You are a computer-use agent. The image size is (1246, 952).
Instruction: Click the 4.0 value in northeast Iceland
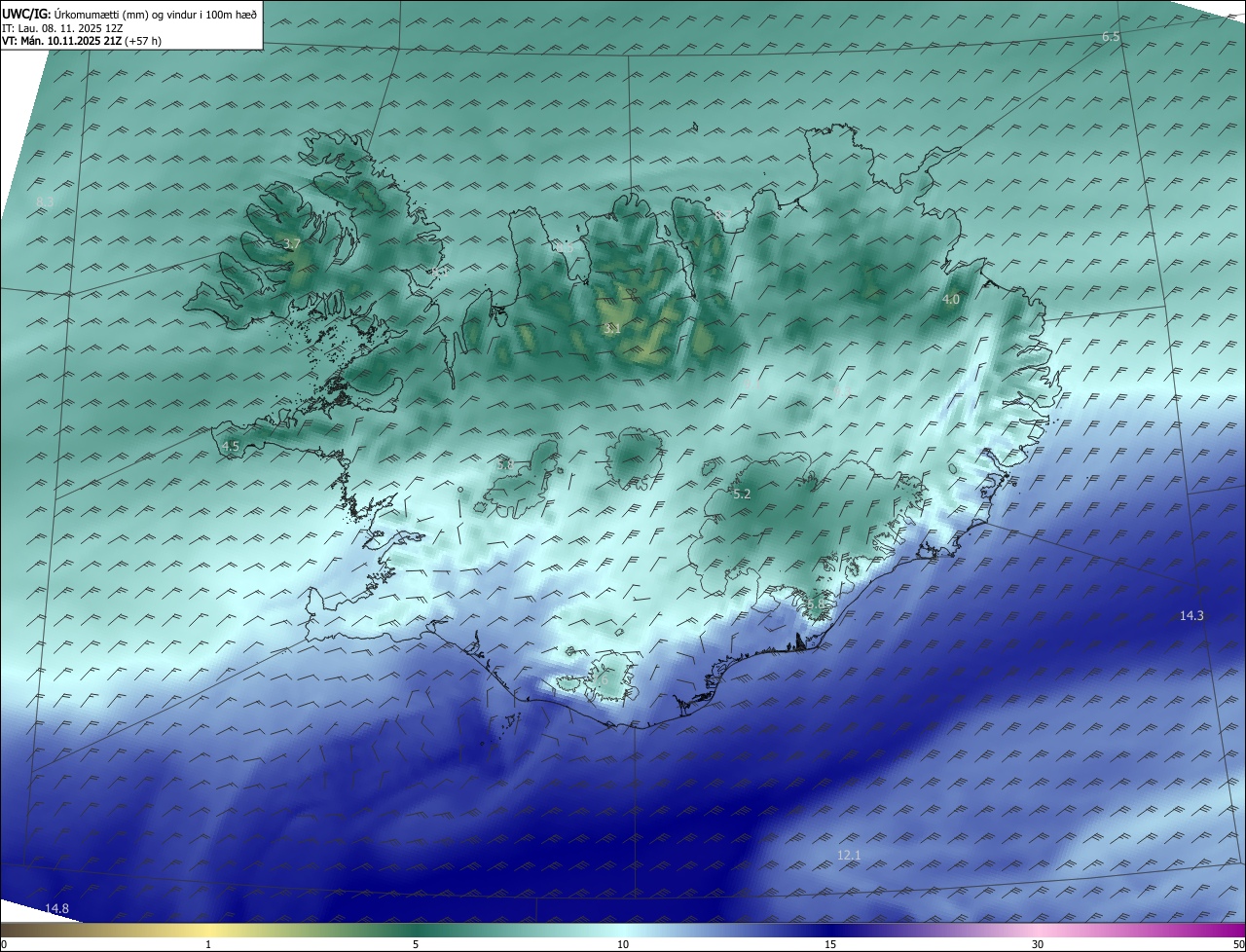coord(951,300)
